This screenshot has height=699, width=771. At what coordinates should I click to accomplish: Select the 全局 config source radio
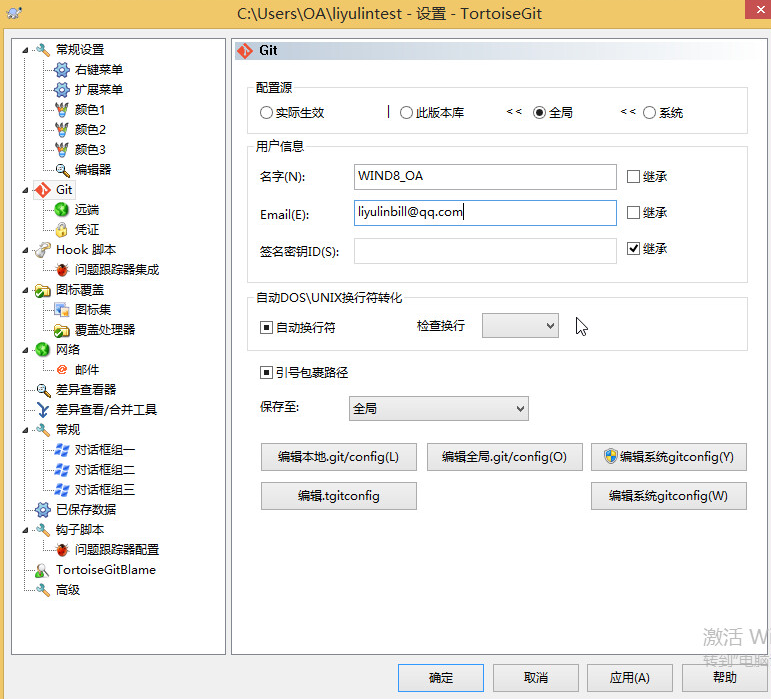tap(539, 113)
